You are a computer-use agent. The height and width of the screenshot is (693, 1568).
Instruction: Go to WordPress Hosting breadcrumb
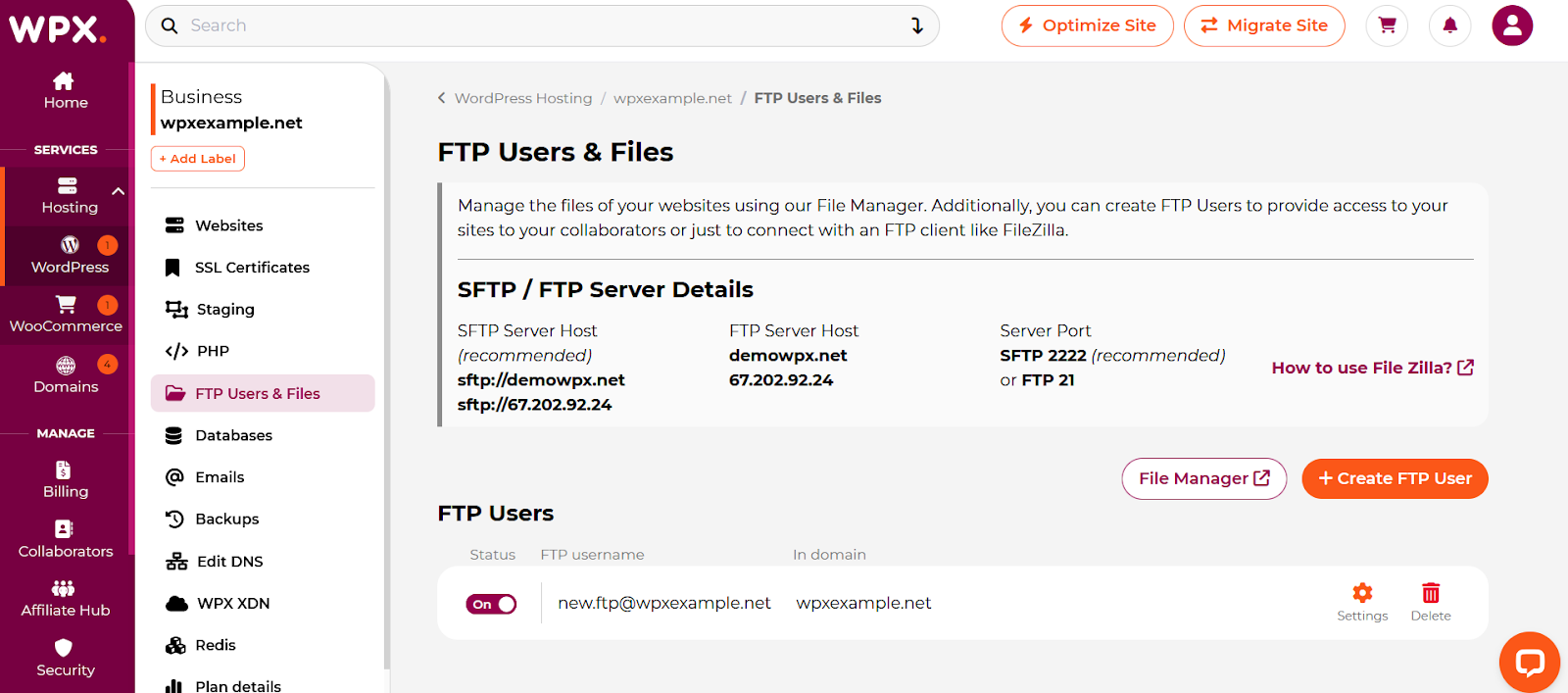click(x=523, y=98)
